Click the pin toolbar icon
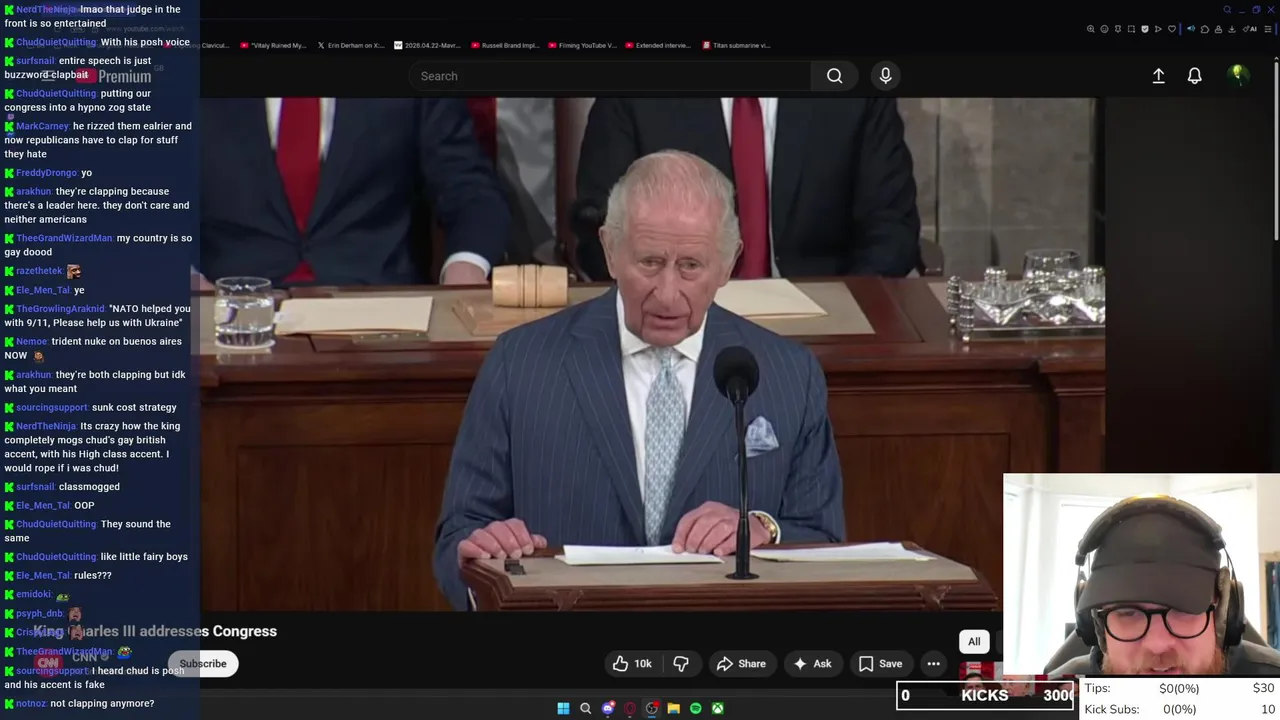 [1118, 29]
